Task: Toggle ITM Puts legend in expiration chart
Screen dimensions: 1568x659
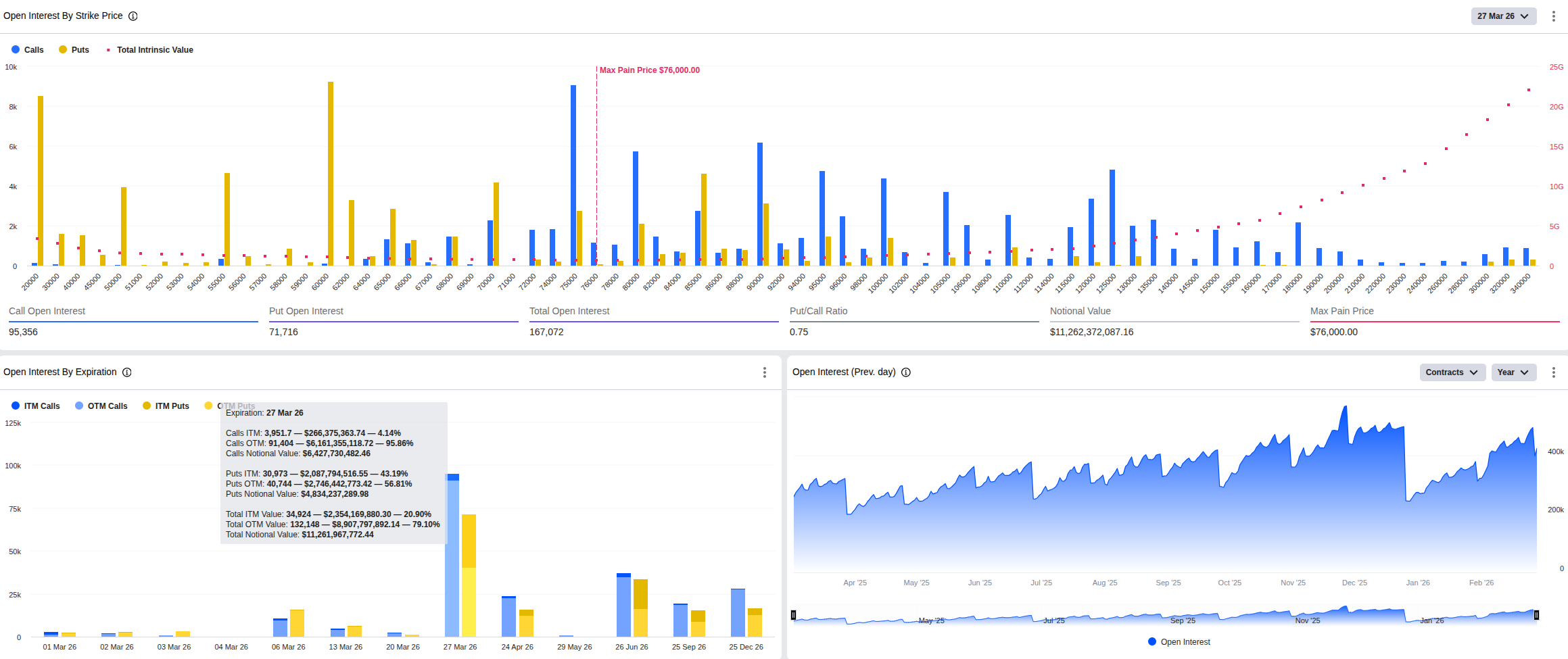Action: [166, 406]
